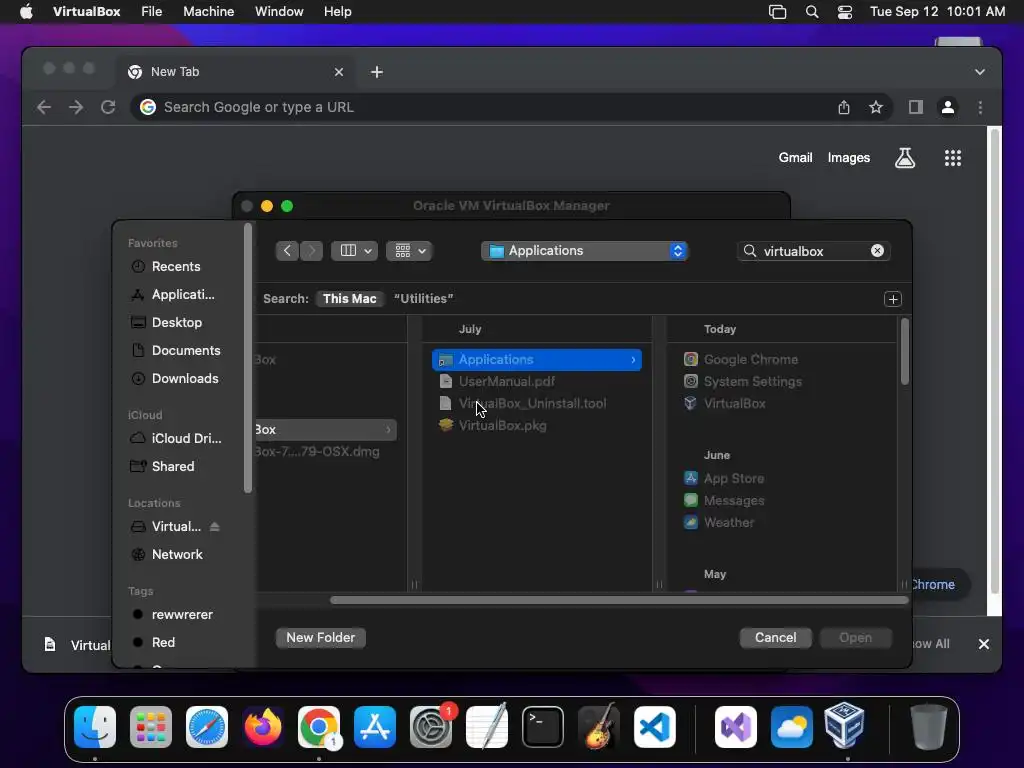Limit search scope to This Mac
Image resolution: width=1024 pixels, height=768 pixels.
[x=349, y=298]
